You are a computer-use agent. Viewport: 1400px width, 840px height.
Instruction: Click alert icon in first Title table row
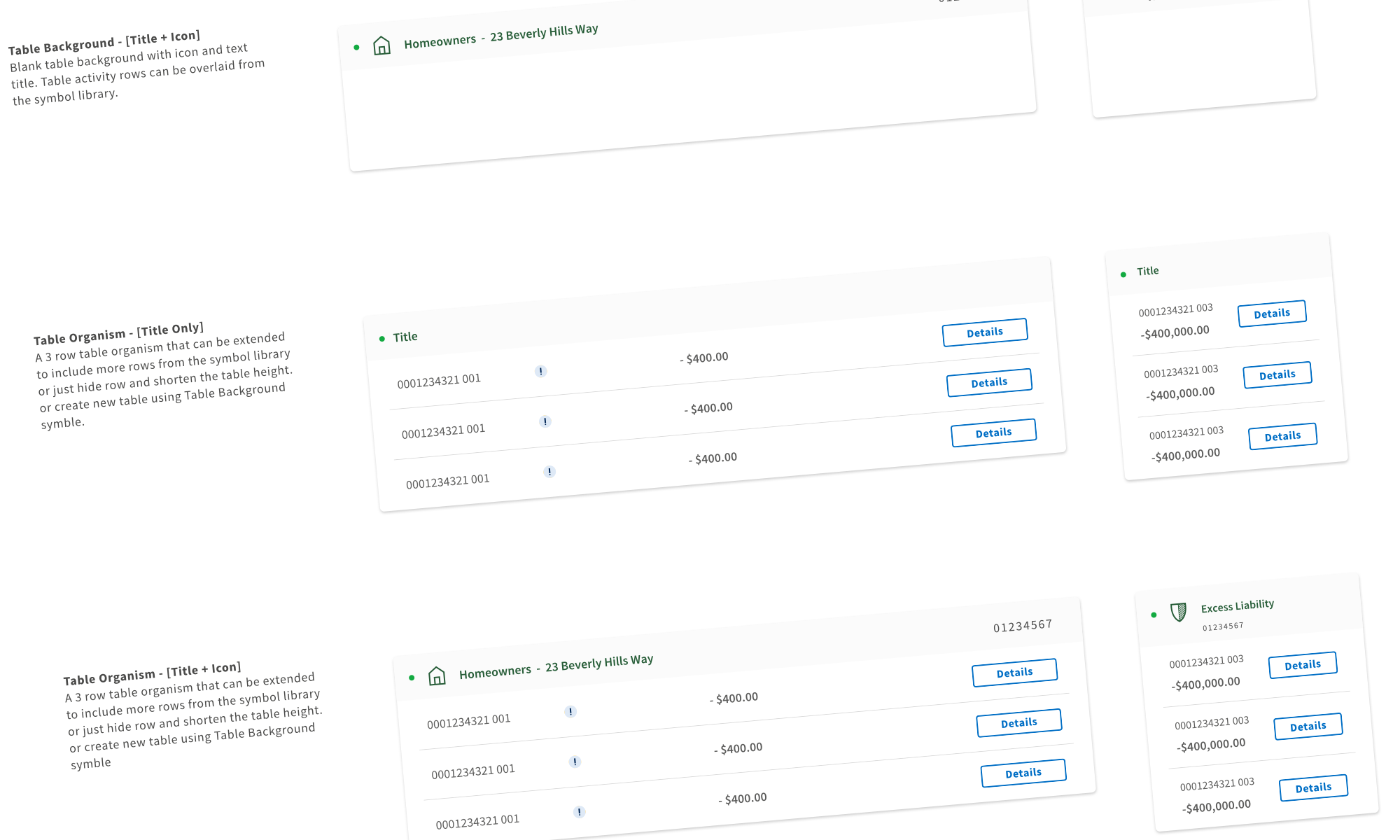[x=540, y=371]
